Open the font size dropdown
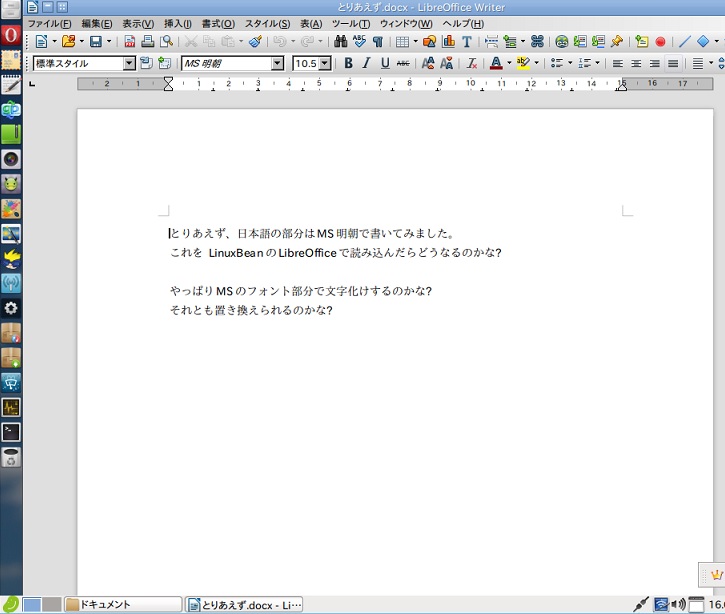The height and width of the screenshot is (614, 725). tap(325, 63)
